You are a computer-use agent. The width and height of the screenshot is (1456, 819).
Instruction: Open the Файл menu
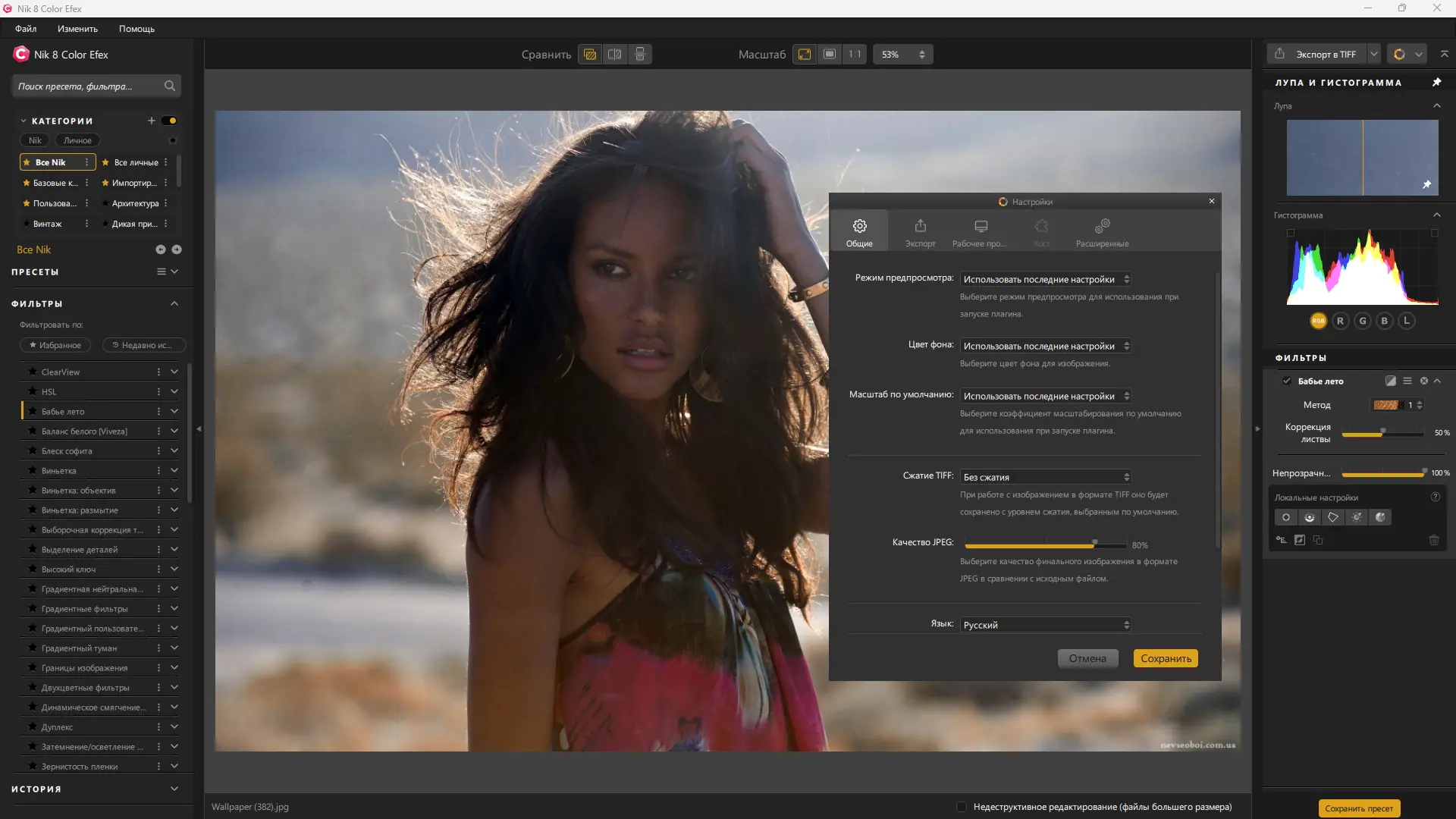click(x=26, y=29)
